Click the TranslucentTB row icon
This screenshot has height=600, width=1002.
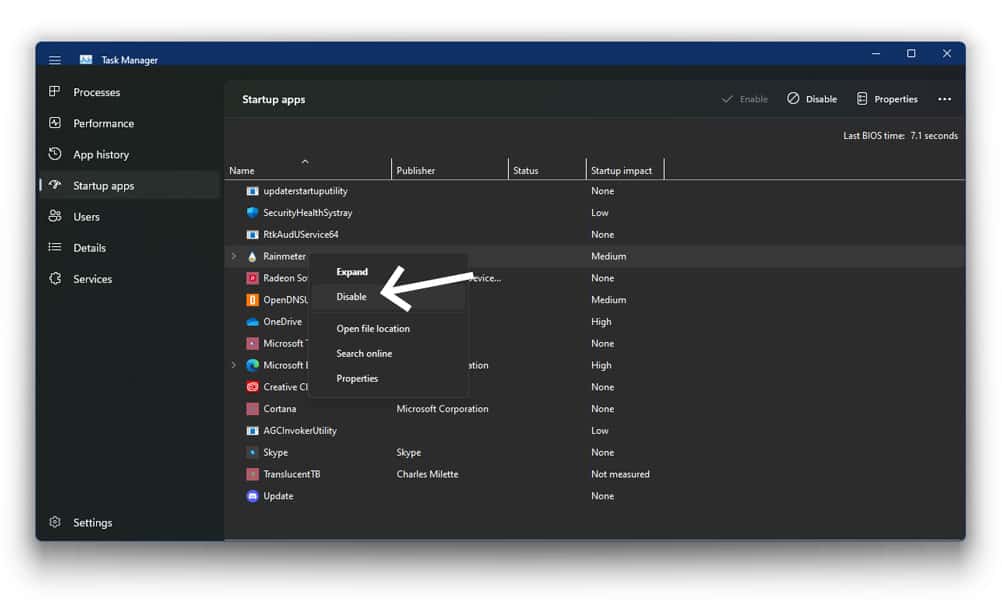click(252, 474)
